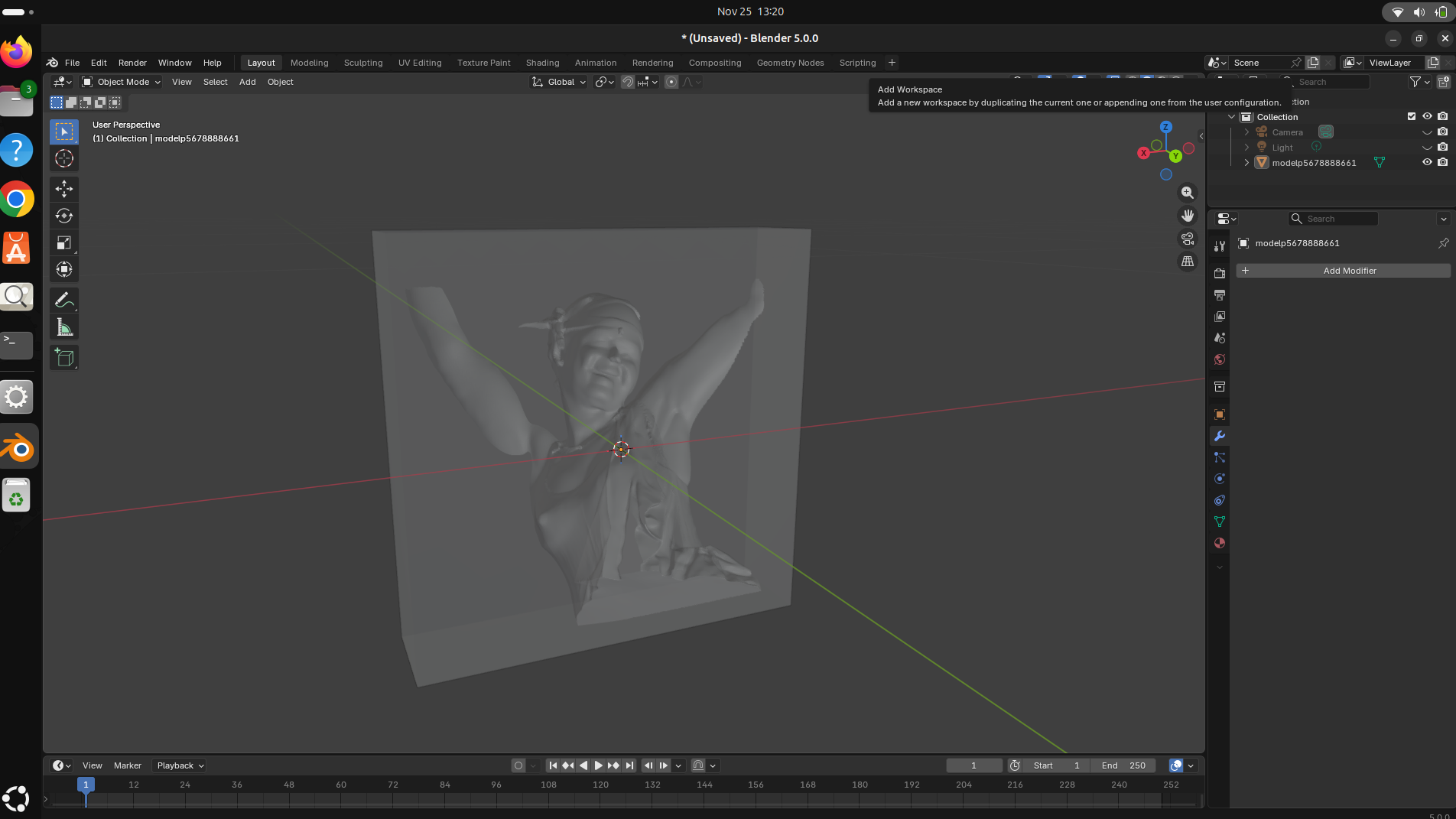Choose the Add Cube tool
The width and height of the screenshot is (1456, 819).
tap(64, 357)
